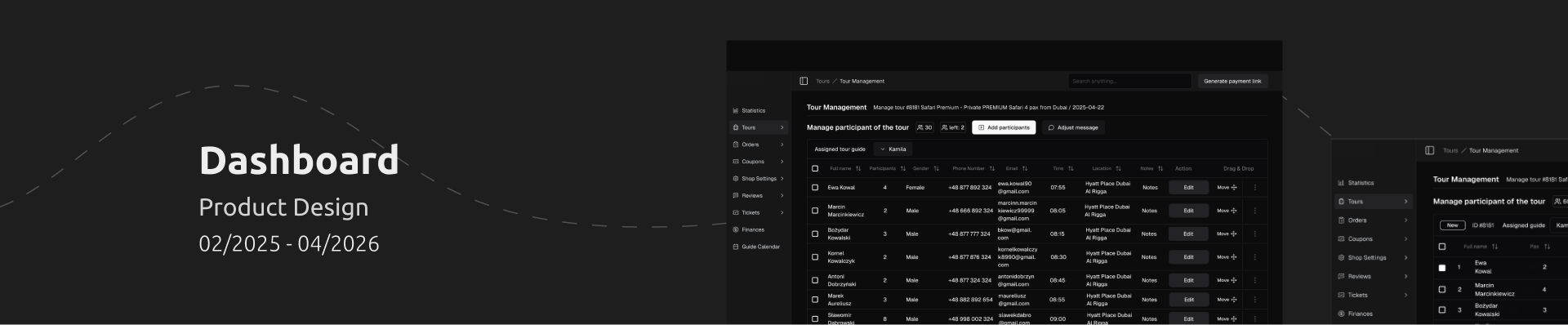Check the Kornel Kowalczyk row checkbox

pos(814,257)
